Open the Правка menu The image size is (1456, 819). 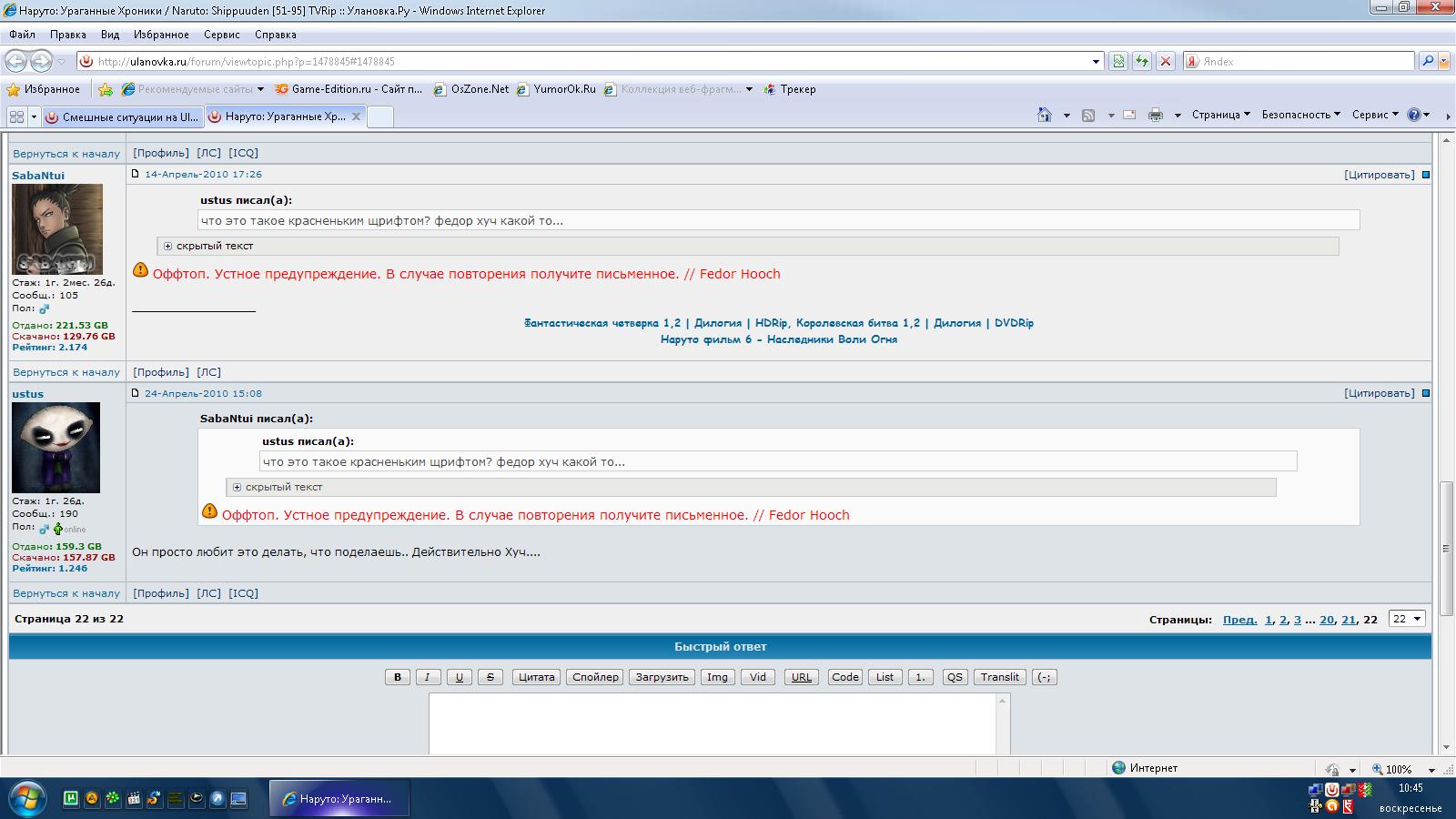(x=68, y=35)
